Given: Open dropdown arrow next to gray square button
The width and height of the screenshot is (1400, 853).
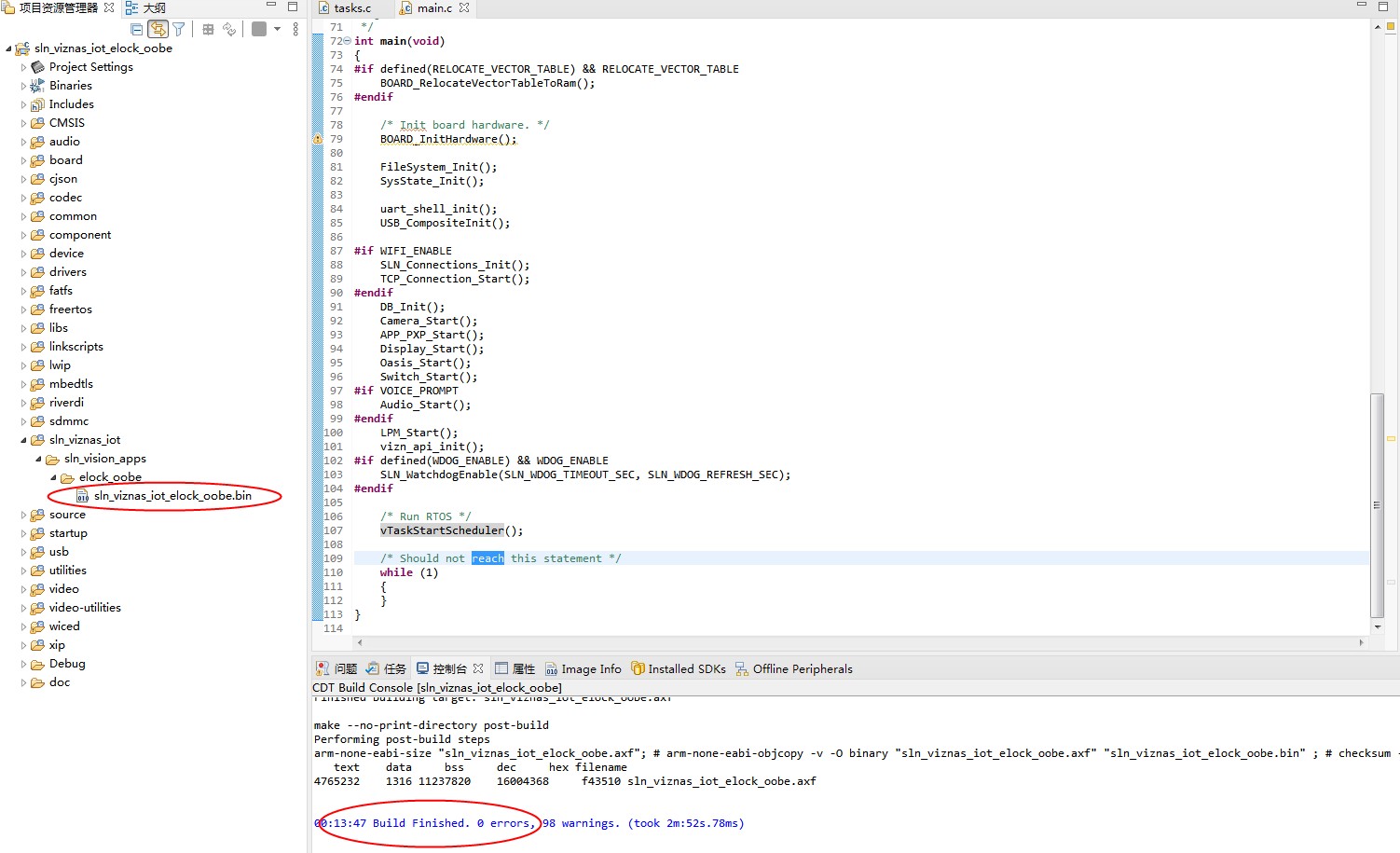Looking at the screenshot, I should [x=277, y=29].
